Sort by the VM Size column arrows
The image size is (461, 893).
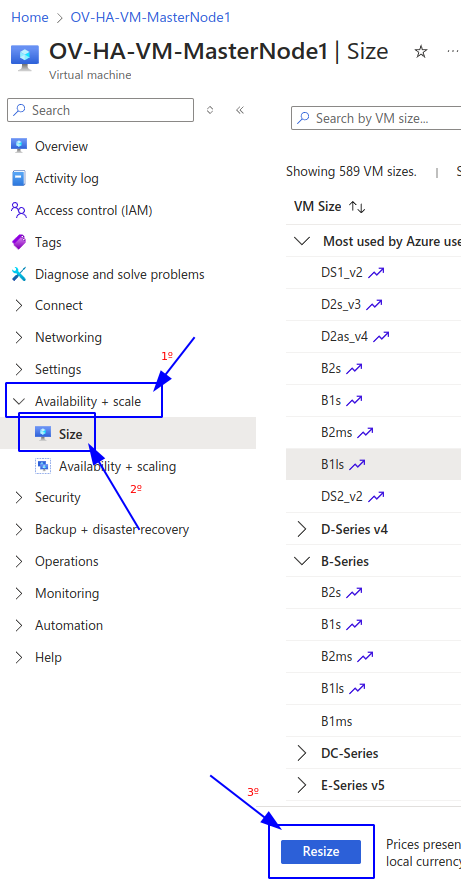tap(357, 207)
